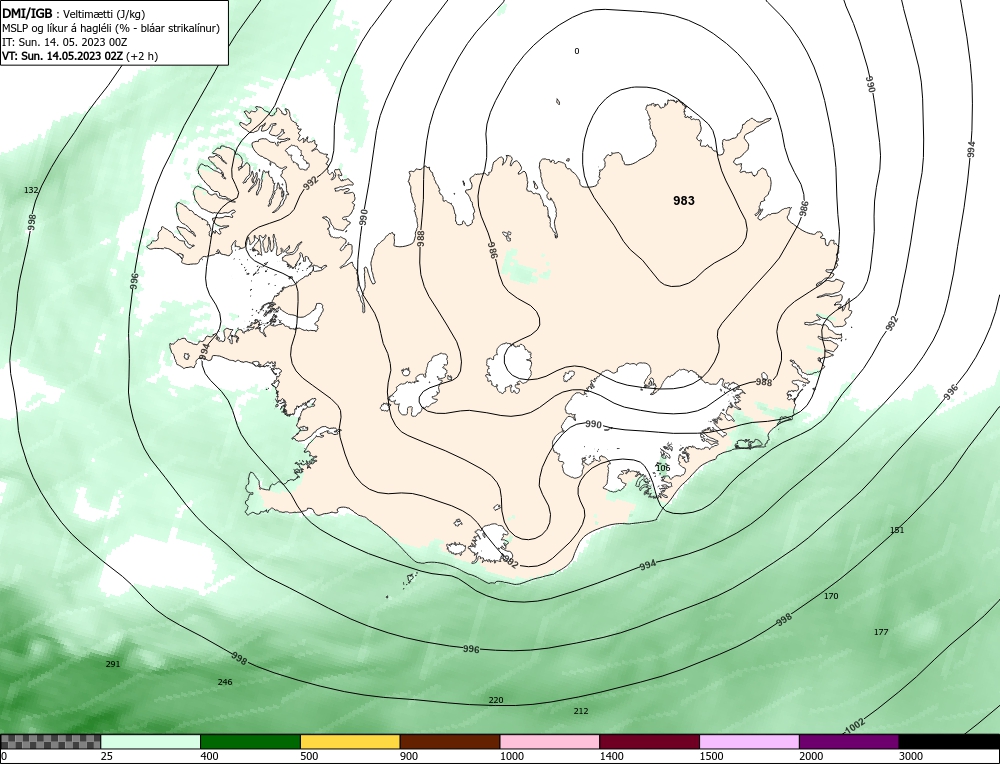Pick the dark green 400–500 legend swatch
The width and height of the screenshot is (1000, 764).
[250, 742]
